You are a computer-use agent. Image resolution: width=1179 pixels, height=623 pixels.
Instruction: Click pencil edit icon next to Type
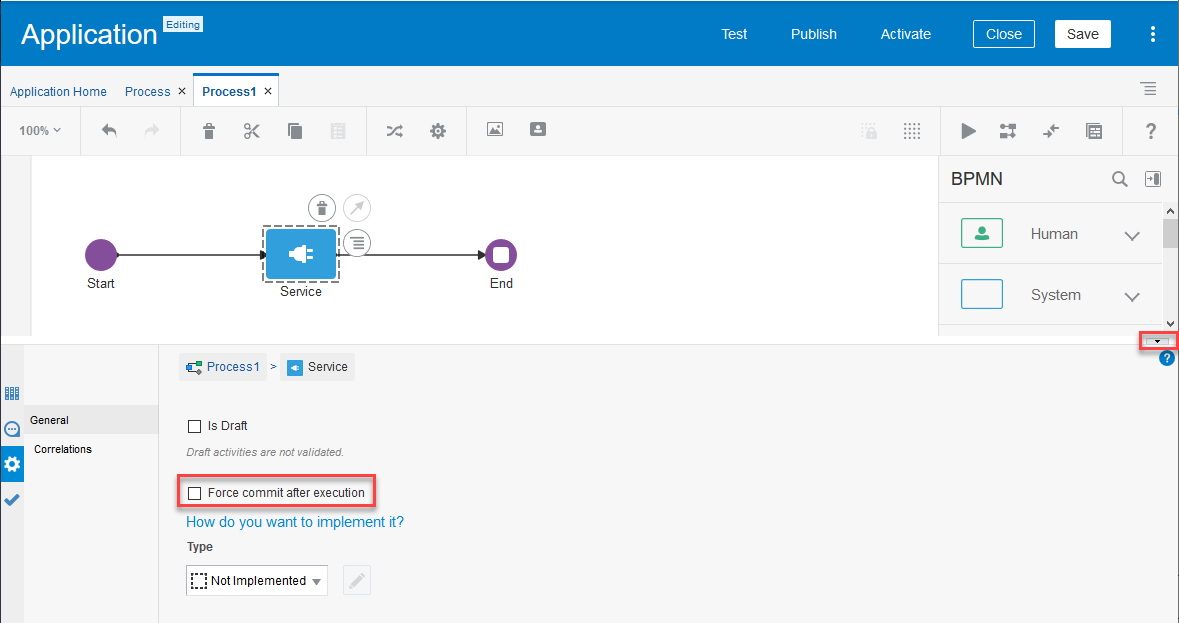pos(357,581)
